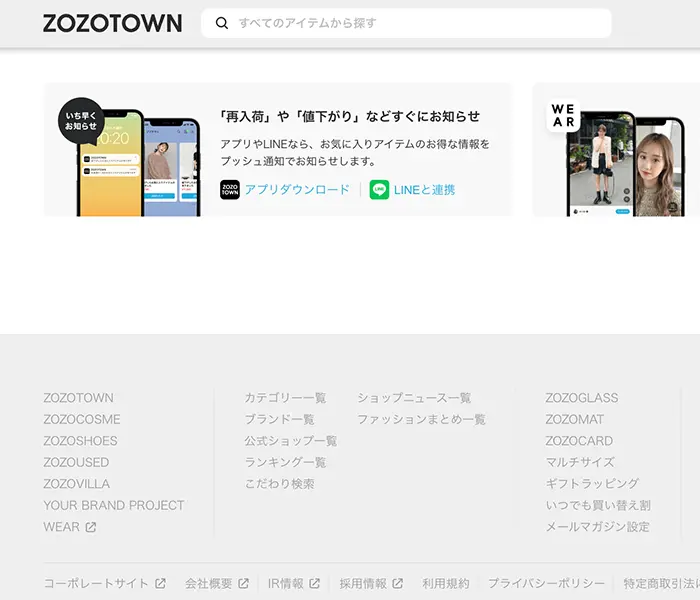Image resolution: width=700 pixels, height=600 pixels.
Task: Open 採用情報 link
Action: [363, 583]
